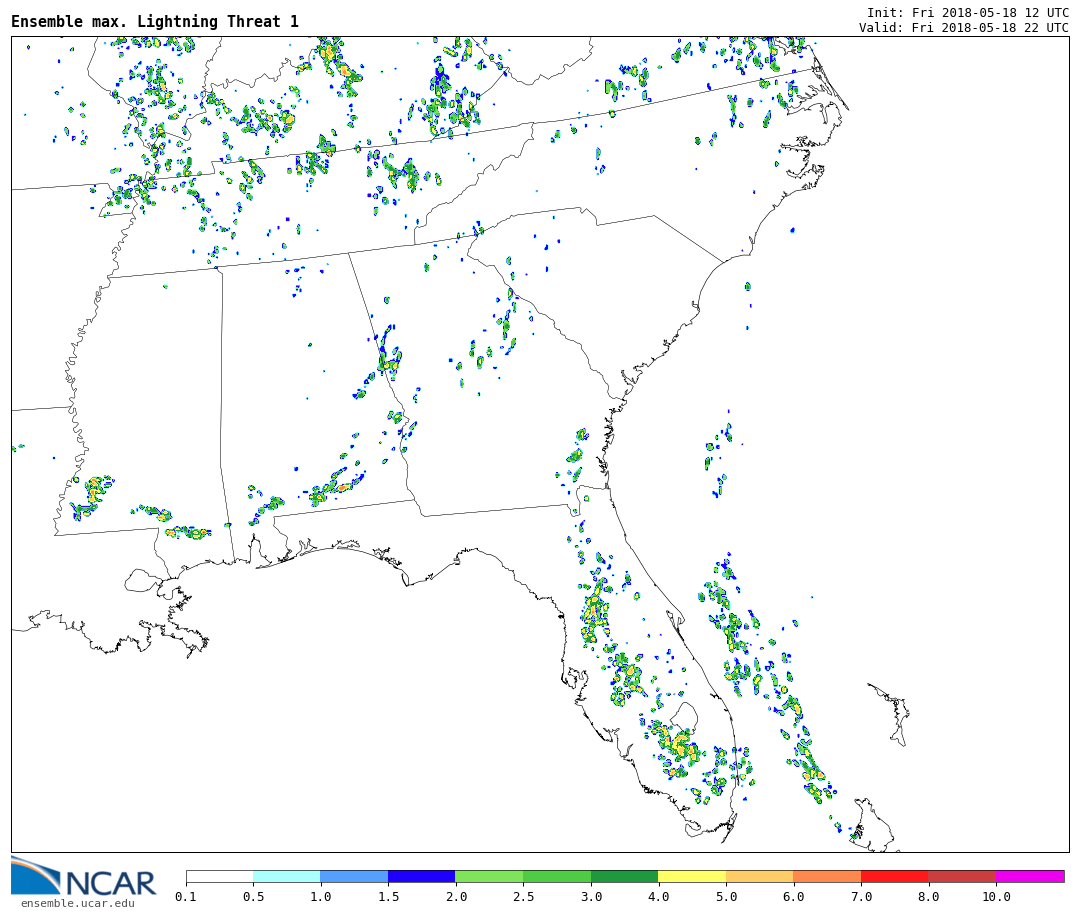Viewport: 1080px width, 915px height.
Task: Click Lake Okeechobee on the Florida map
Action: [x=685, y=716]
